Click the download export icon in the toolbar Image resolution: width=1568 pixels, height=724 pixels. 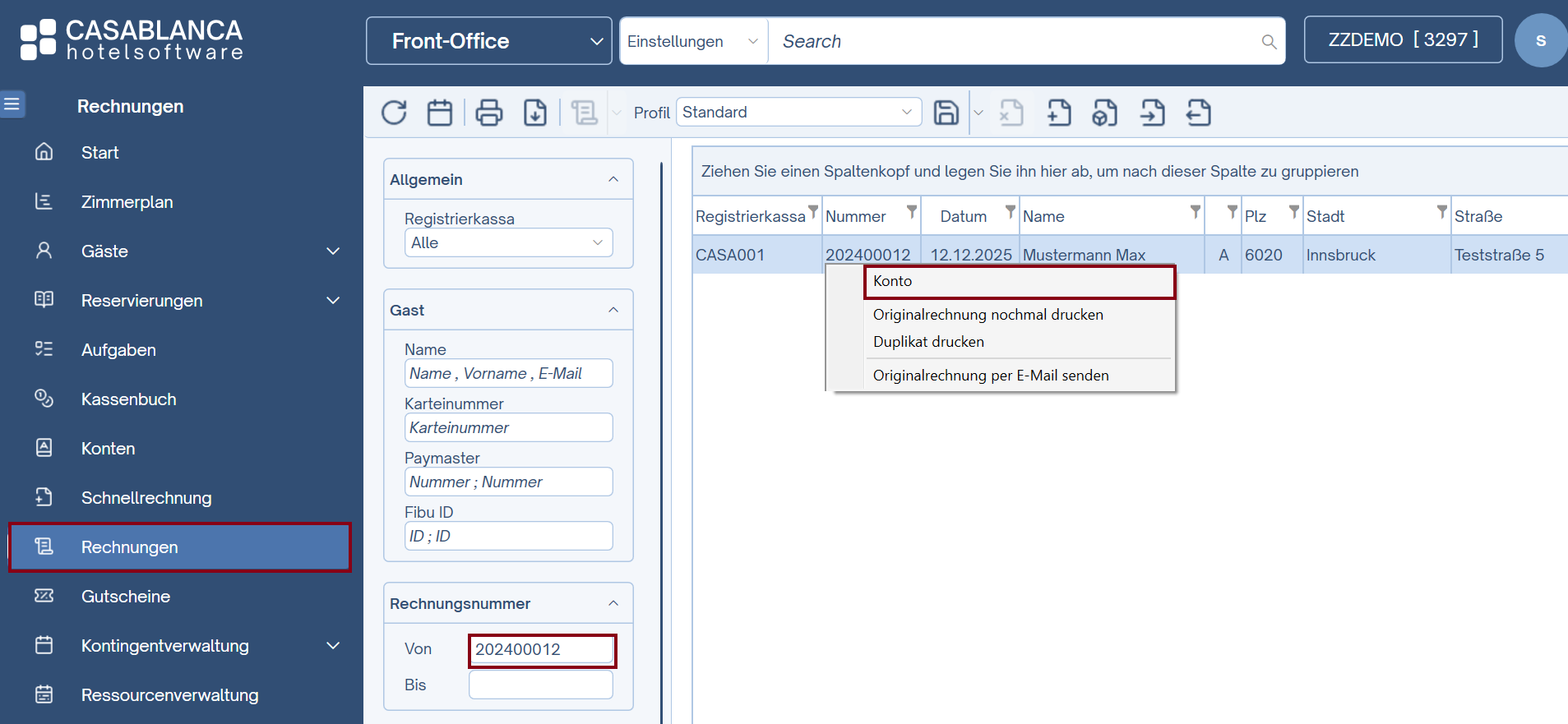535,113
